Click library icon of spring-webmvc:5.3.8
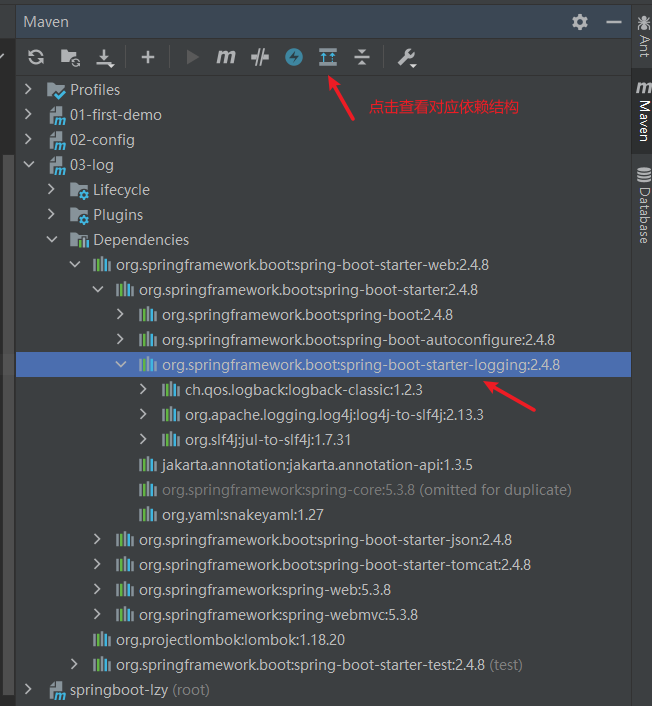This screenshot has height=706, width=652. pos(125,615)
